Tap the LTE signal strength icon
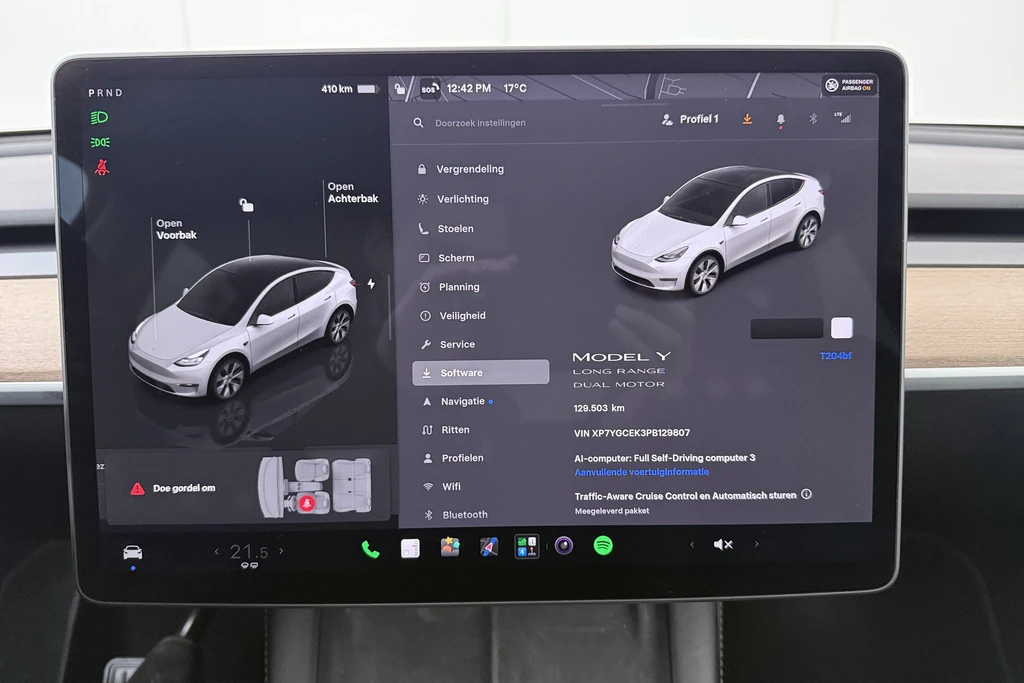Viewport: 1024px width, 683px height. coord(842,118)
